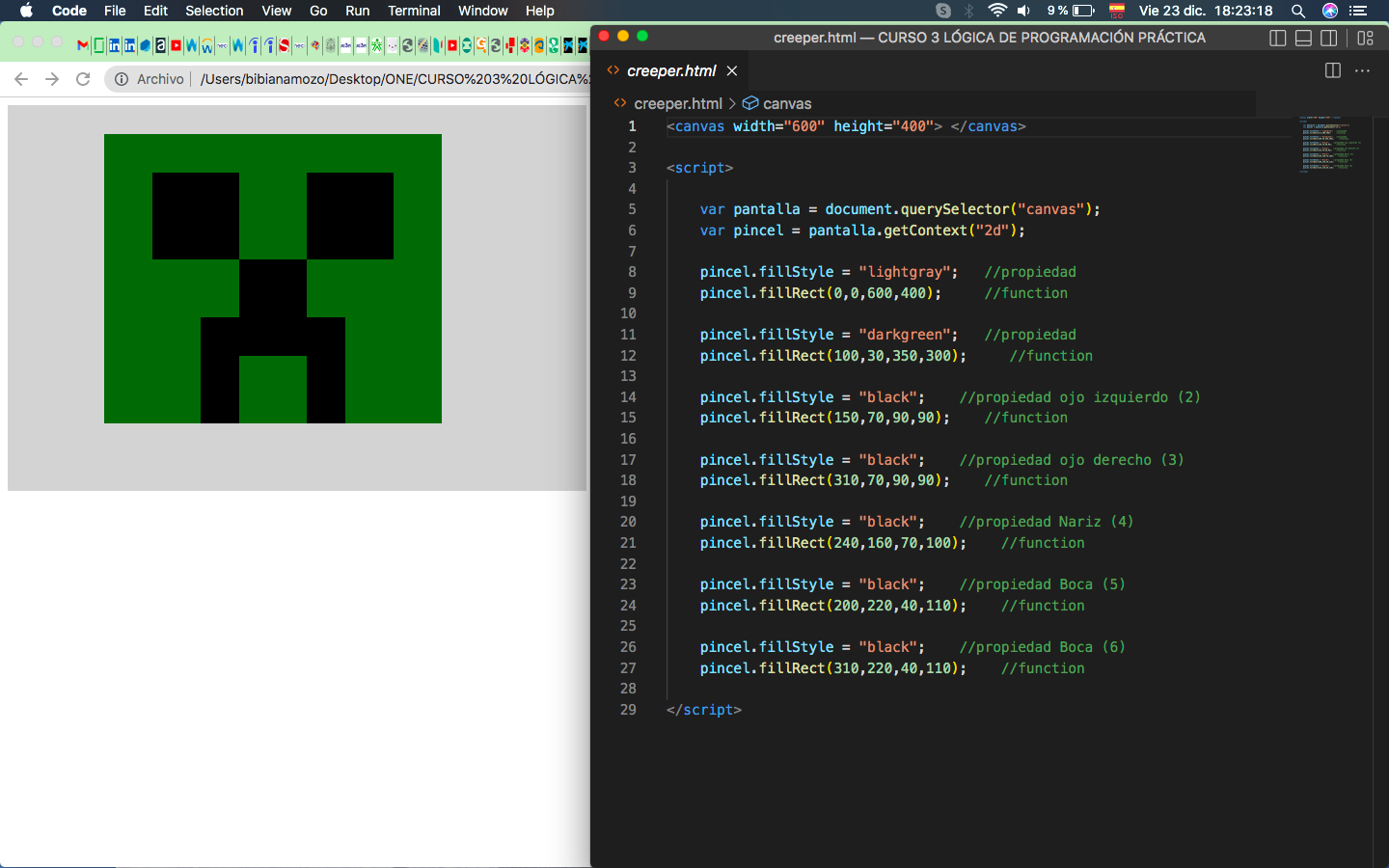Click the creeper.html breadcrumb item

(x=678, y=104)
